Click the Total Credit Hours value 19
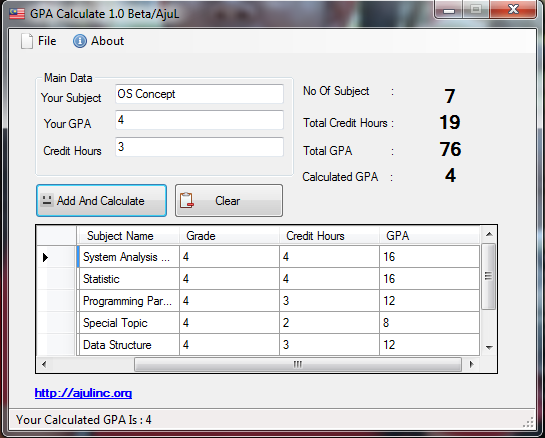This screenshot has width=545, height=438. [450, 122]
